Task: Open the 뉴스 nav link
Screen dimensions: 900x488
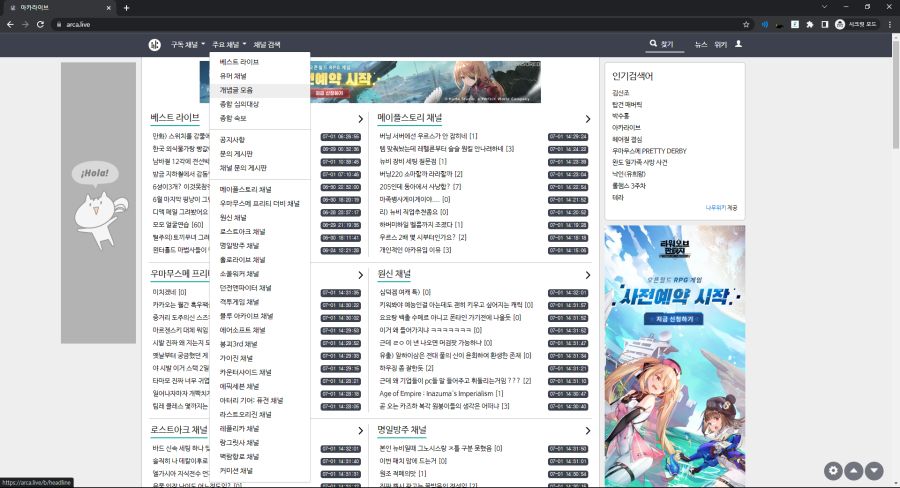Action: [x=701, y=44]
